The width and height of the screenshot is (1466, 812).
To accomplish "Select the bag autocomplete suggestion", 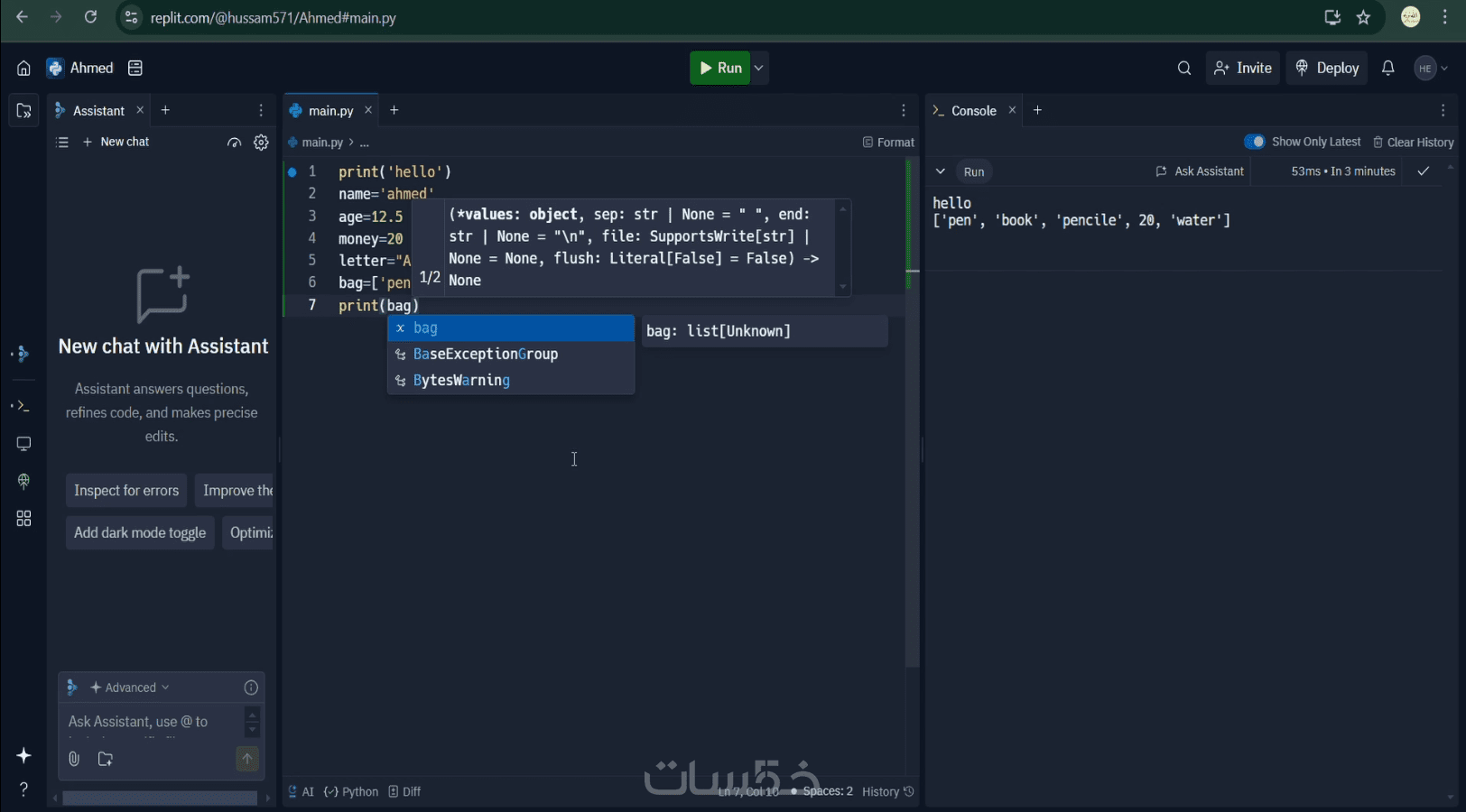I will (511, 328).
